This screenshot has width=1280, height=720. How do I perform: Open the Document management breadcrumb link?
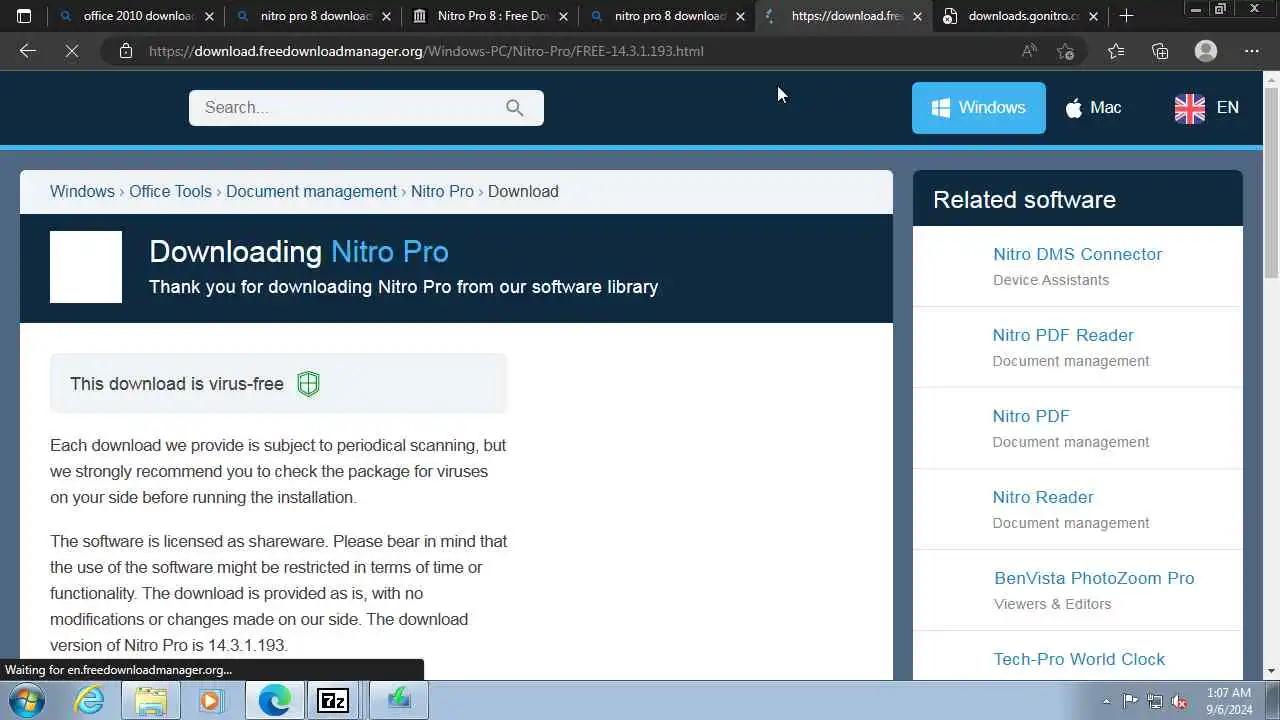(x=311, y=191)
